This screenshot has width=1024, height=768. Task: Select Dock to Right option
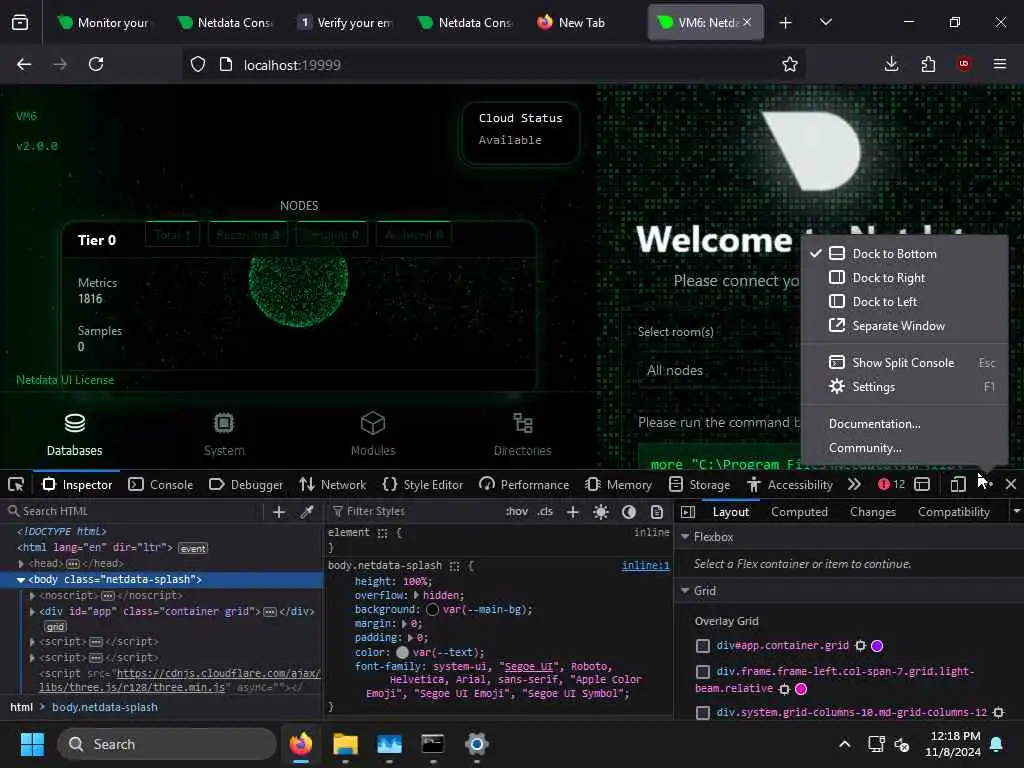(904, 278)
